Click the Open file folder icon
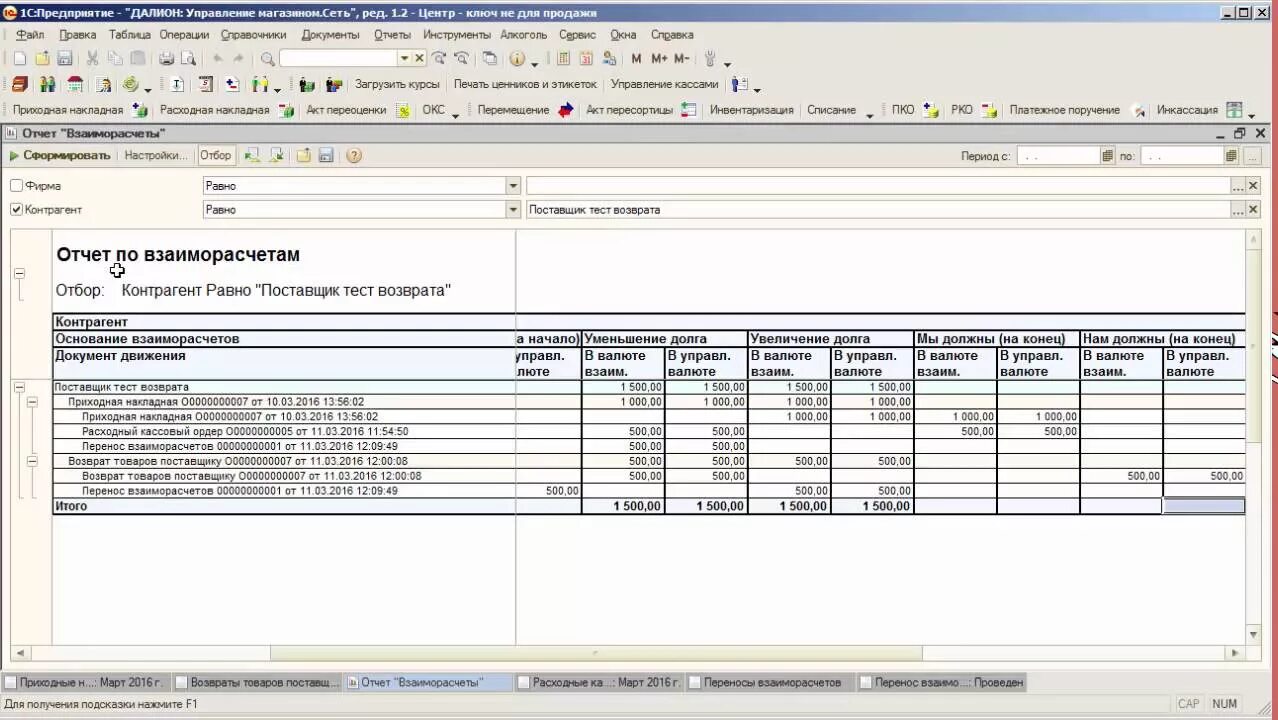The width and height of the screenshot is (1278, 720). click(x=42, y=59)
